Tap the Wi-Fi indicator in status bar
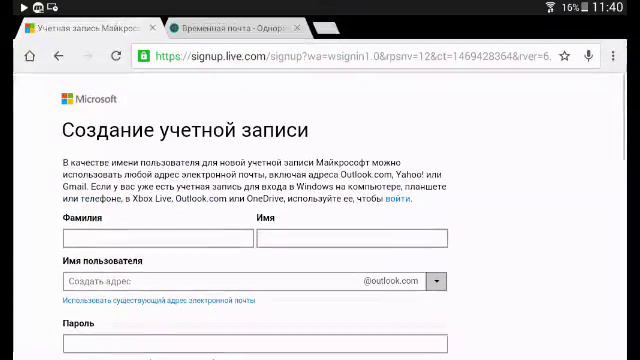This screenshot has height=360, width=640. (550, 7)
